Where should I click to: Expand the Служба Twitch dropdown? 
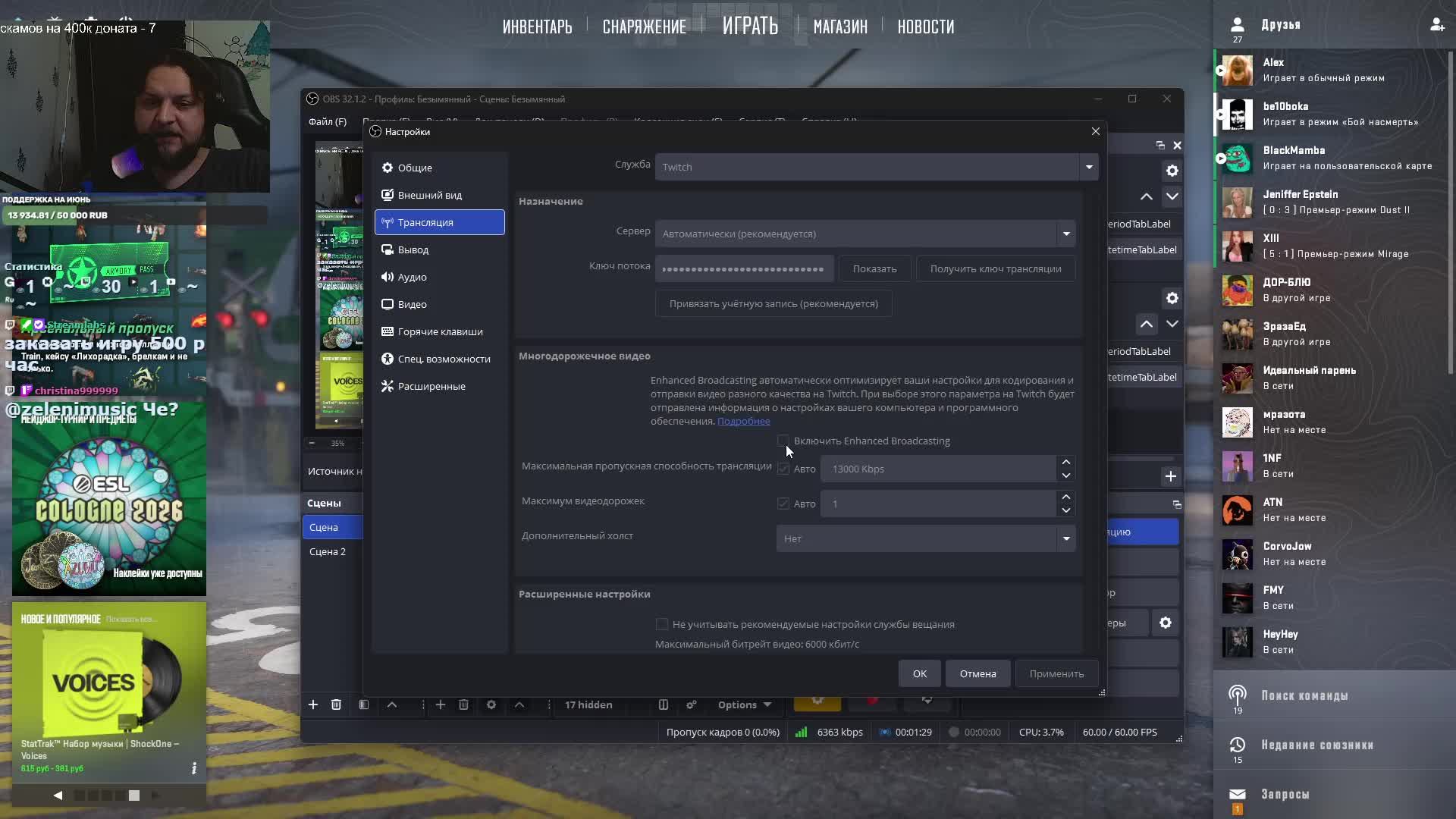click(x=1089, y=167)
